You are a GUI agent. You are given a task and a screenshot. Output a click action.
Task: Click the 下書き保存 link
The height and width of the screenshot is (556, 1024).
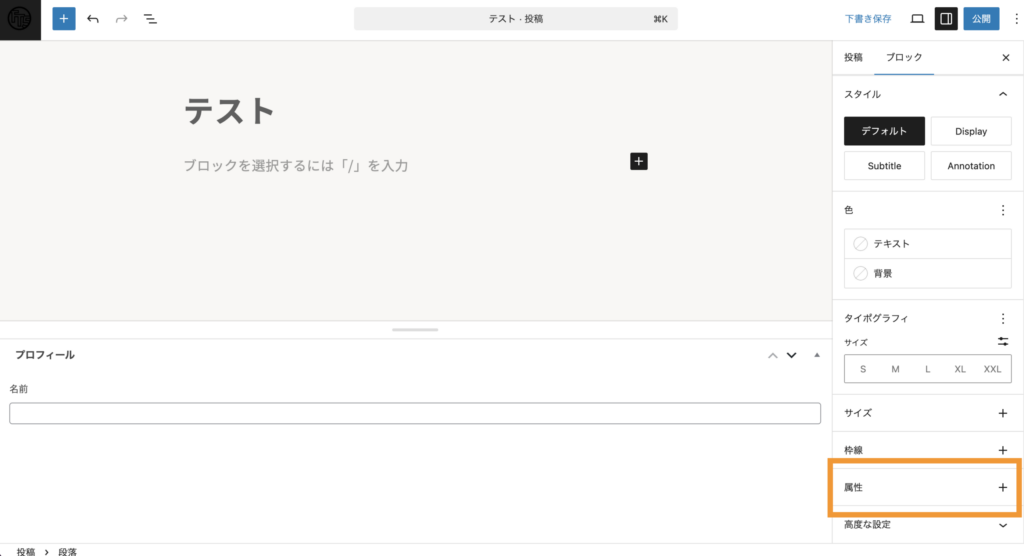coord(867,19)
